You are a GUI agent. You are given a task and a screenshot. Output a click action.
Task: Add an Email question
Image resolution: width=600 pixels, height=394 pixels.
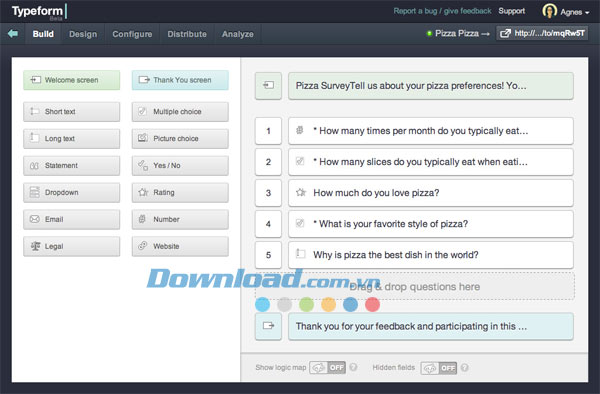pyautogui.click(x=72, y=219)
